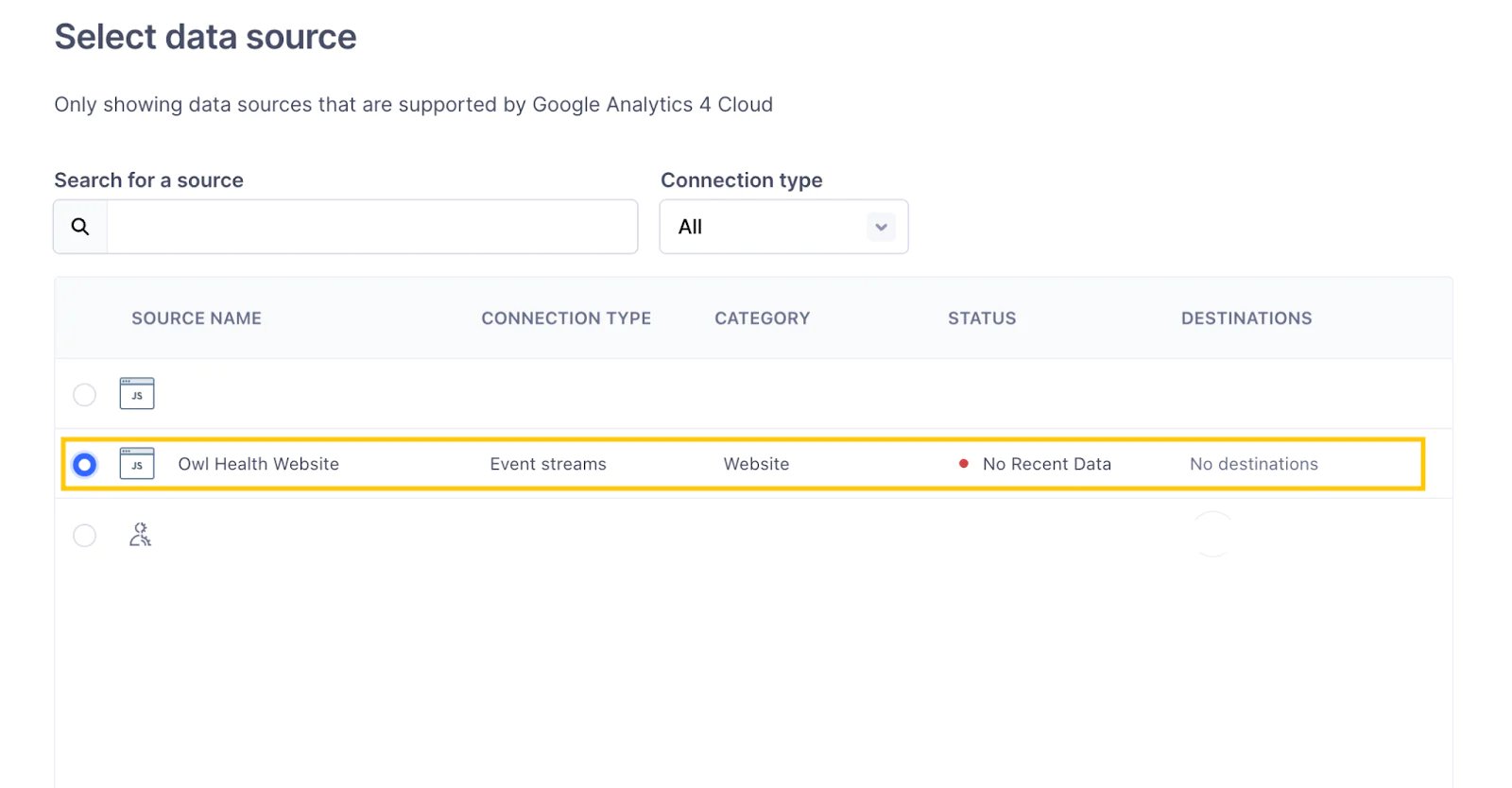This screenshot has width=1512, height=788.
Task: Click the JS icon beside Owl Health Website
Action: (x=137, y=464)
